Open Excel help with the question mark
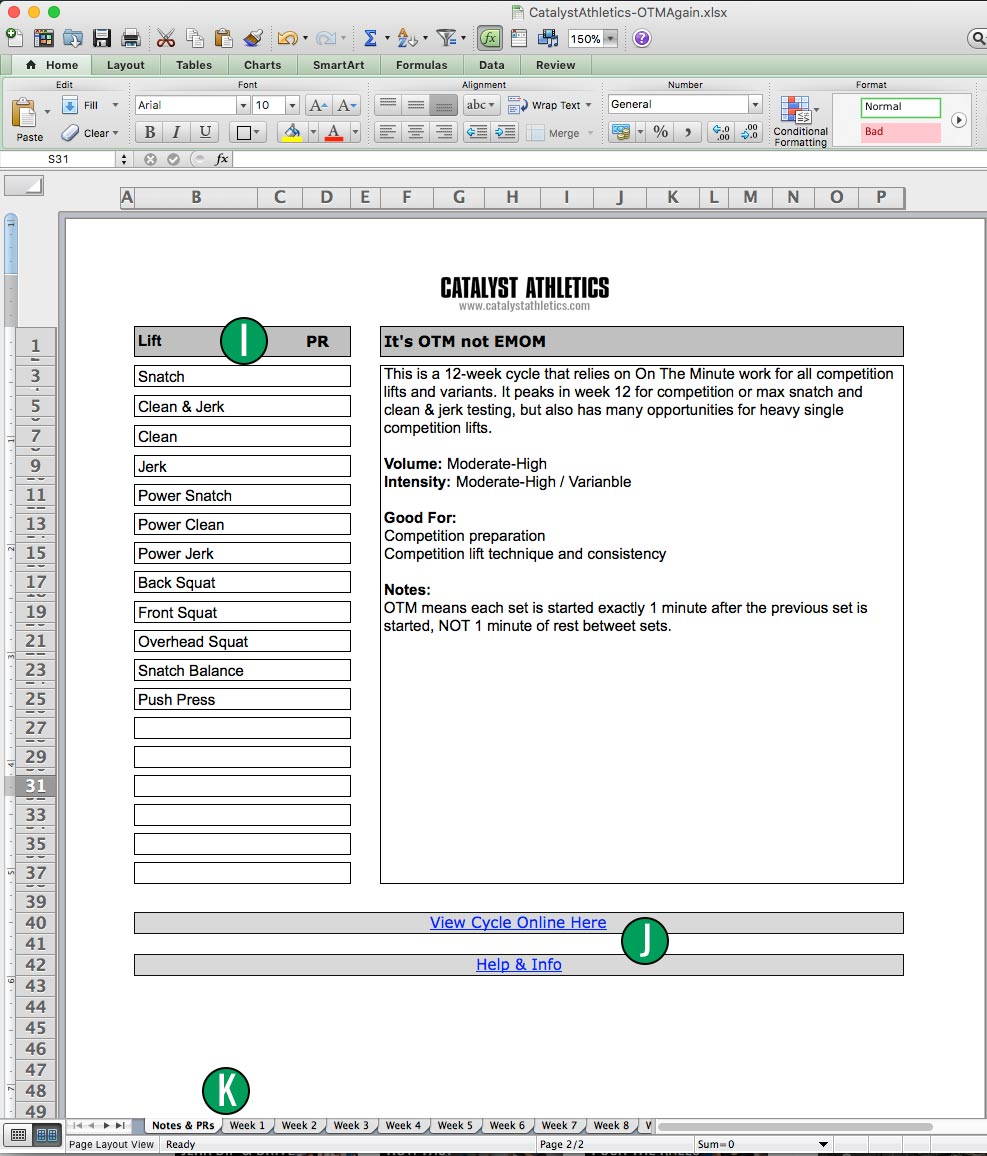The height and width of the screenshot is (1156, 987). pos(642,38)
